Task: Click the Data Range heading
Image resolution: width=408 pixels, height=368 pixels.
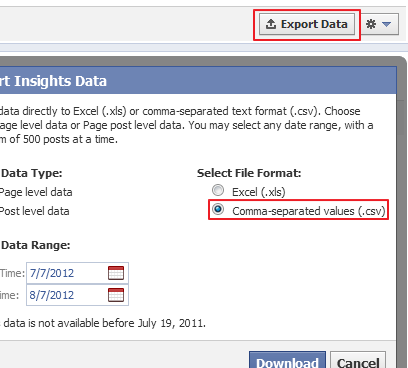Action: pyautogui.click(x=36, y=245)
